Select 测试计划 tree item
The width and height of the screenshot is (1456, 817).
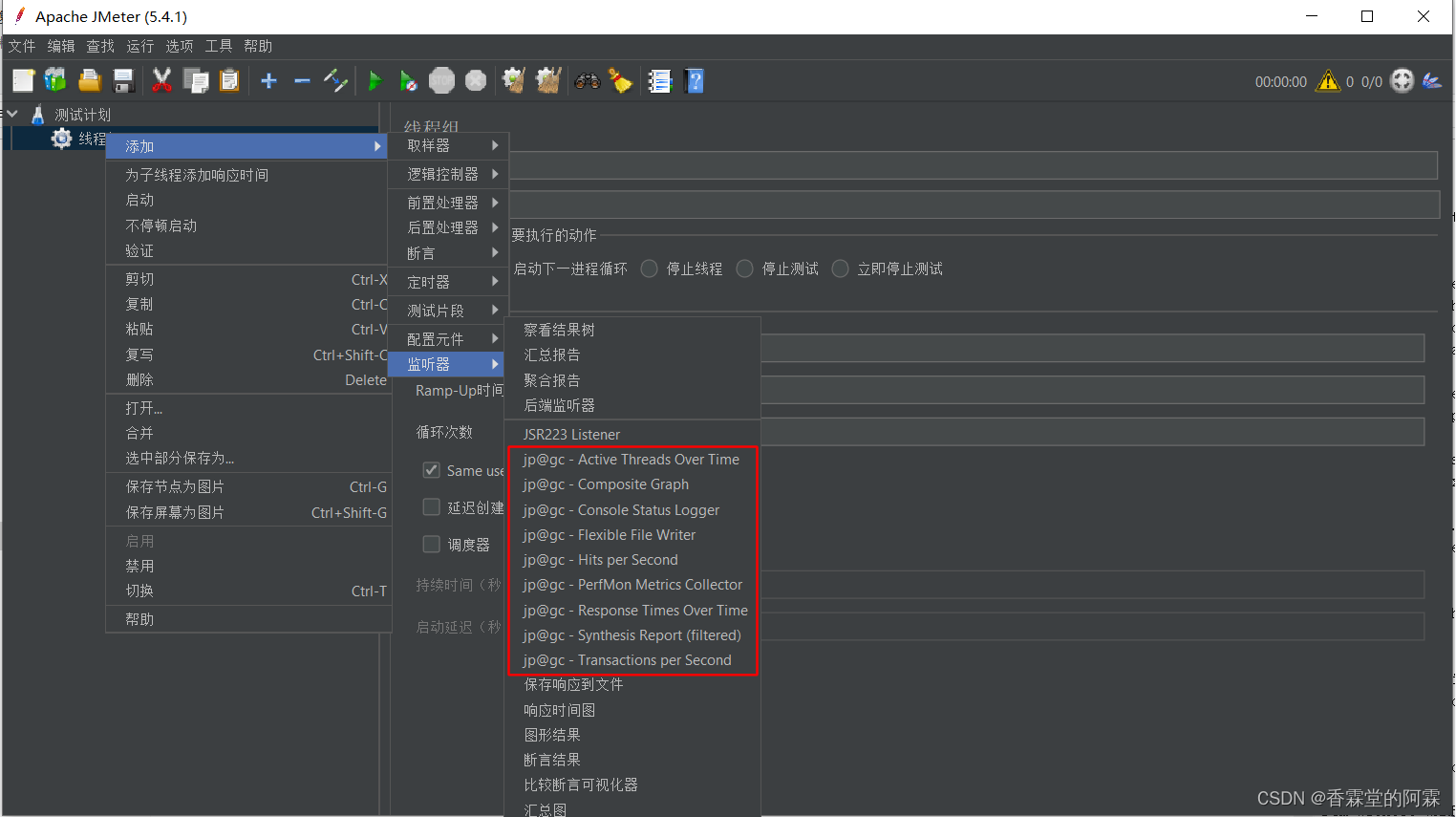82,115
